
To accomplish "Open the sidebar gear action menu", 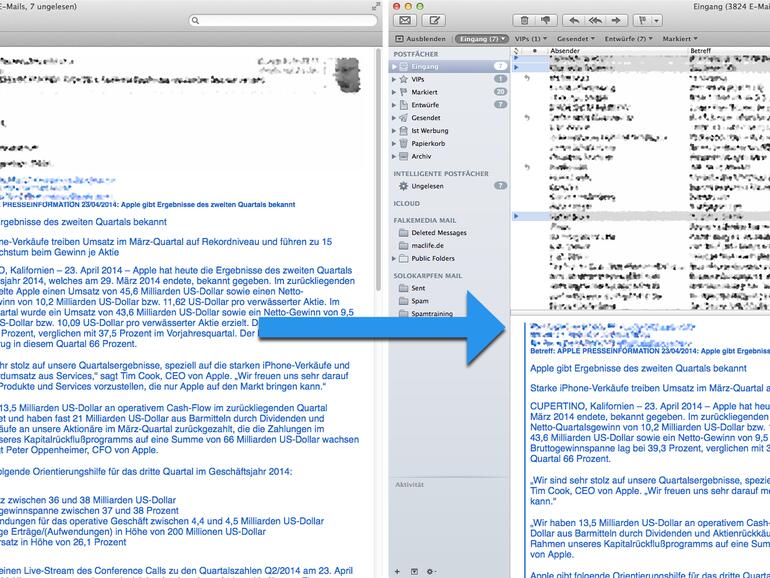I will pos(431,572).
